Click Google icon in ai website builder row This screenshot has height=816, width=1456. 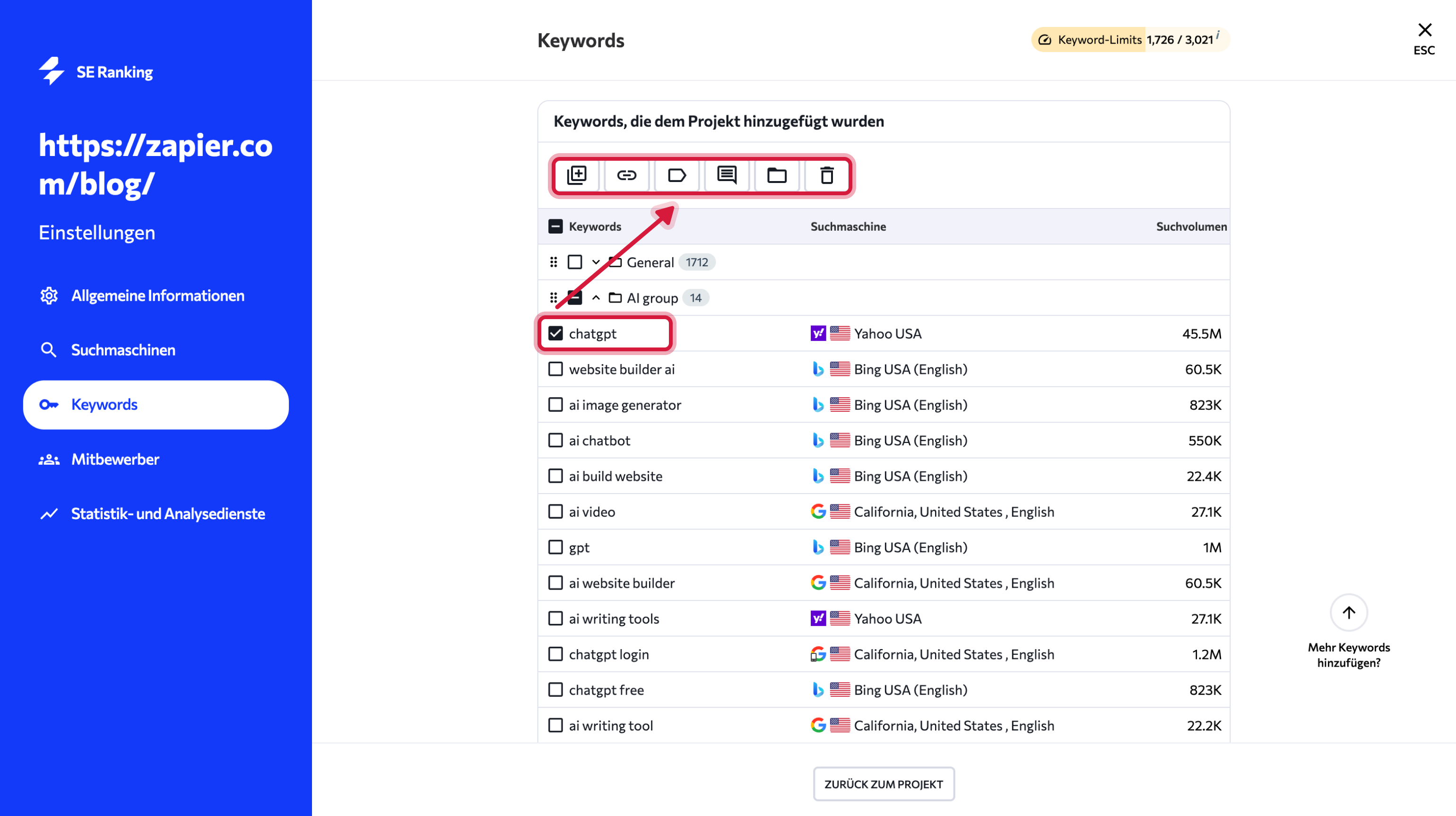[x=818, y=582]
